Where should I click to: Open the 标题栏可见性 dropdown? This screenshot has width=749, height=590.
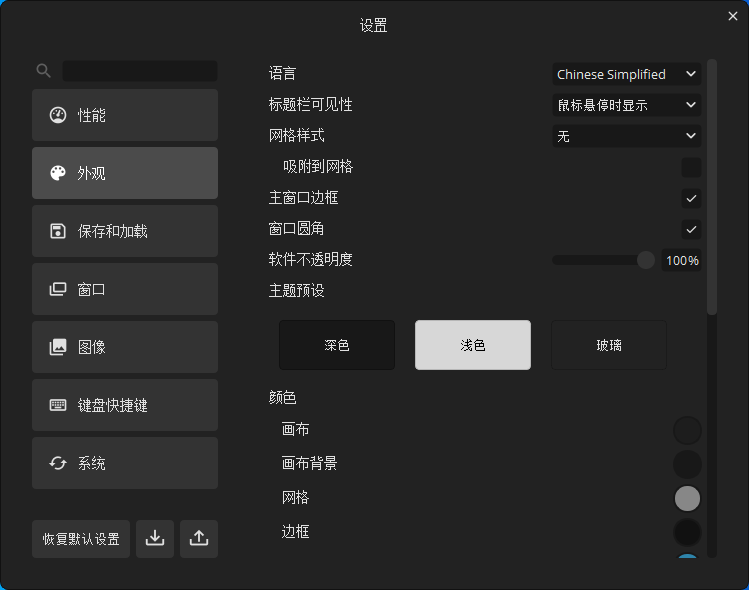coord(627,105)
